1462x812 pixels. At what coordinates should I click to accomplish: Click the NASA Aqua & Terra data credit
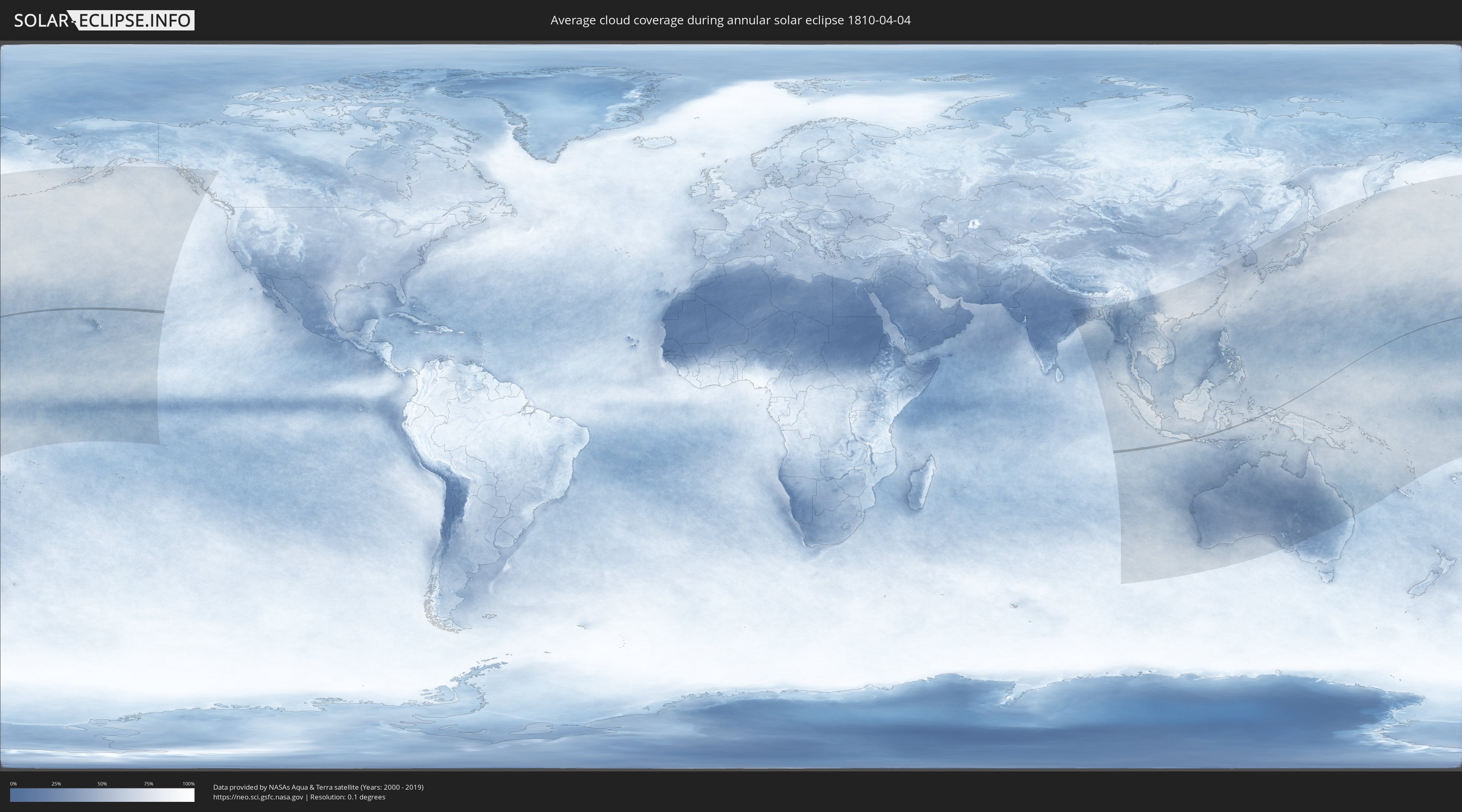318,787
